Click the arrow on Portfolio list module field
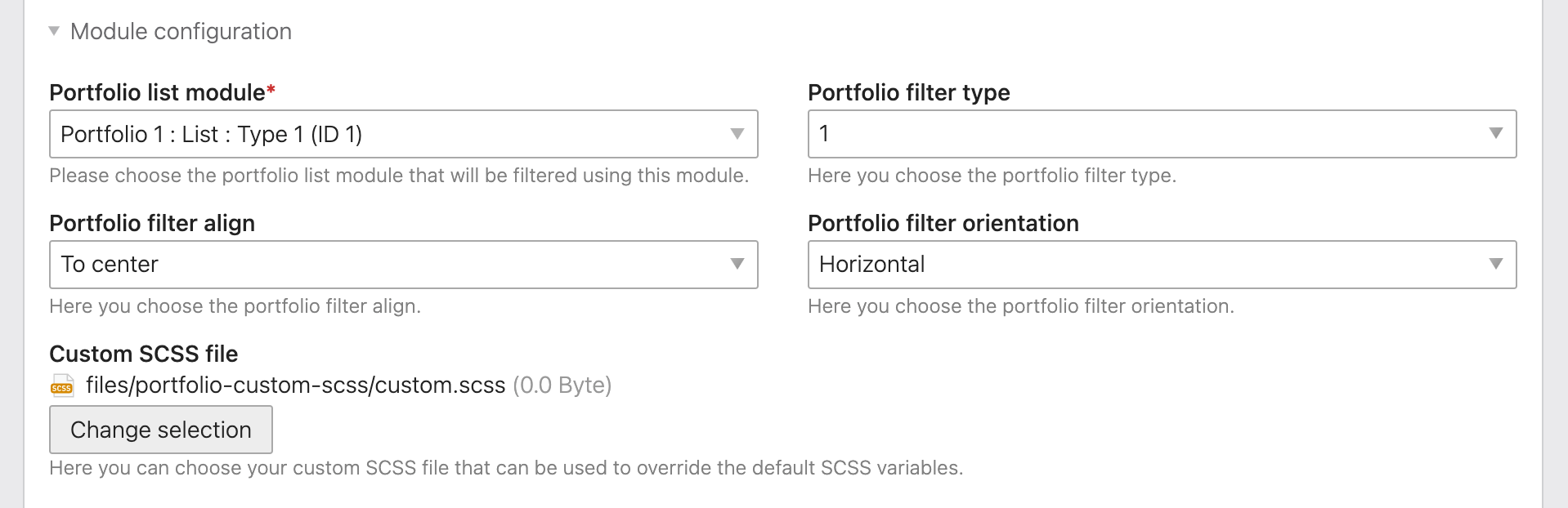1568x508 pixels. point(738,133)
